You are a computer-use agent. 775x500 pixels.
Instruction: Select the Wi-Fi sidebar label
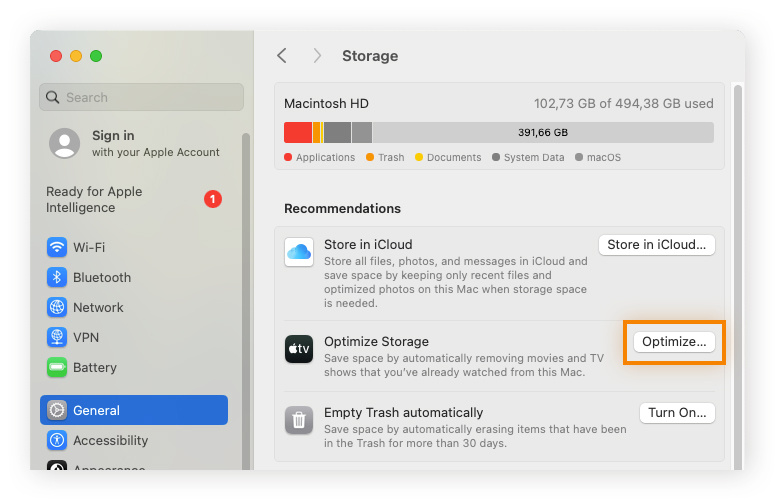click(89, 247)
